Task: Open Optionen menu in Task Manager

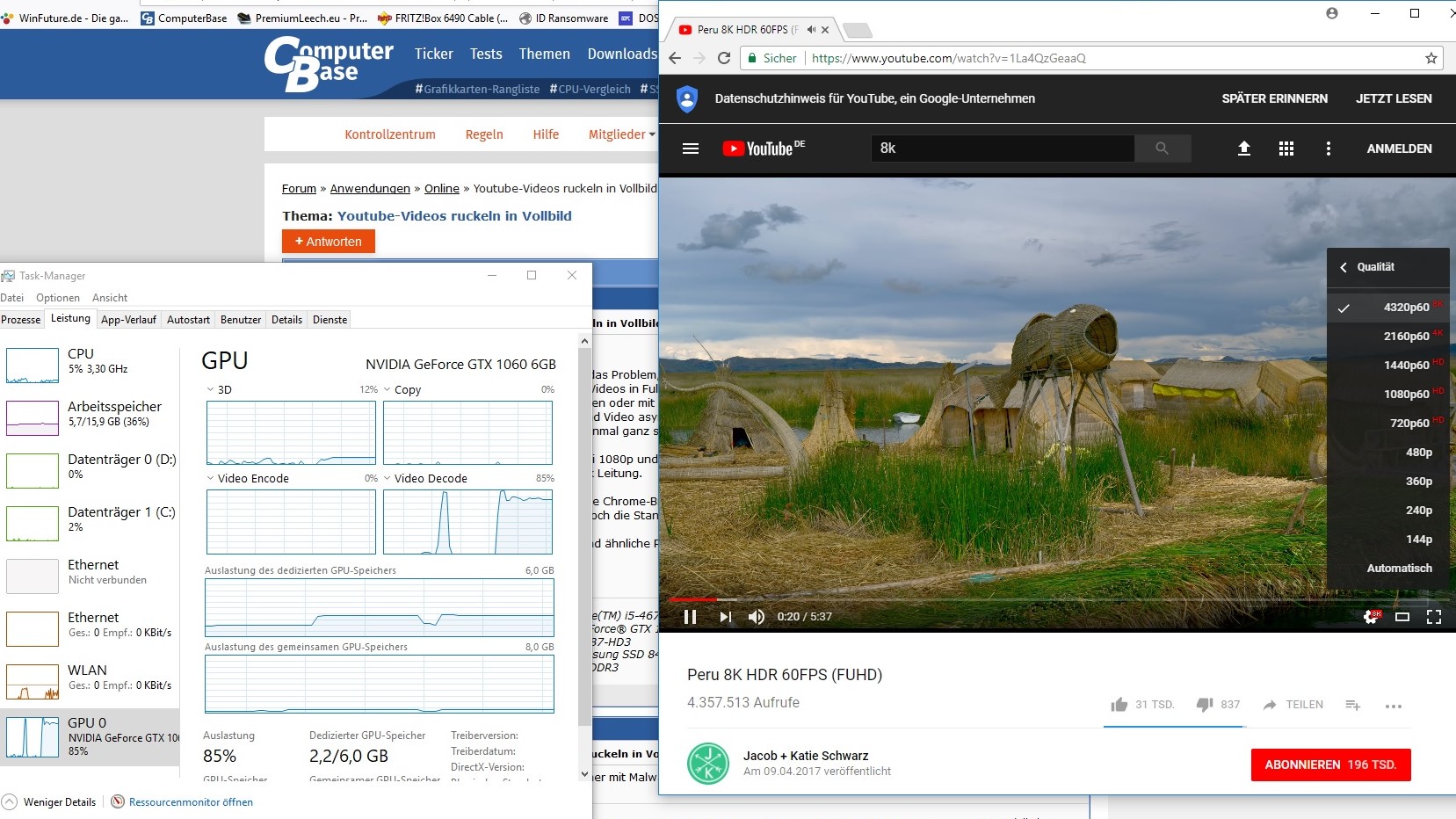Action: (x=58, y=298)
